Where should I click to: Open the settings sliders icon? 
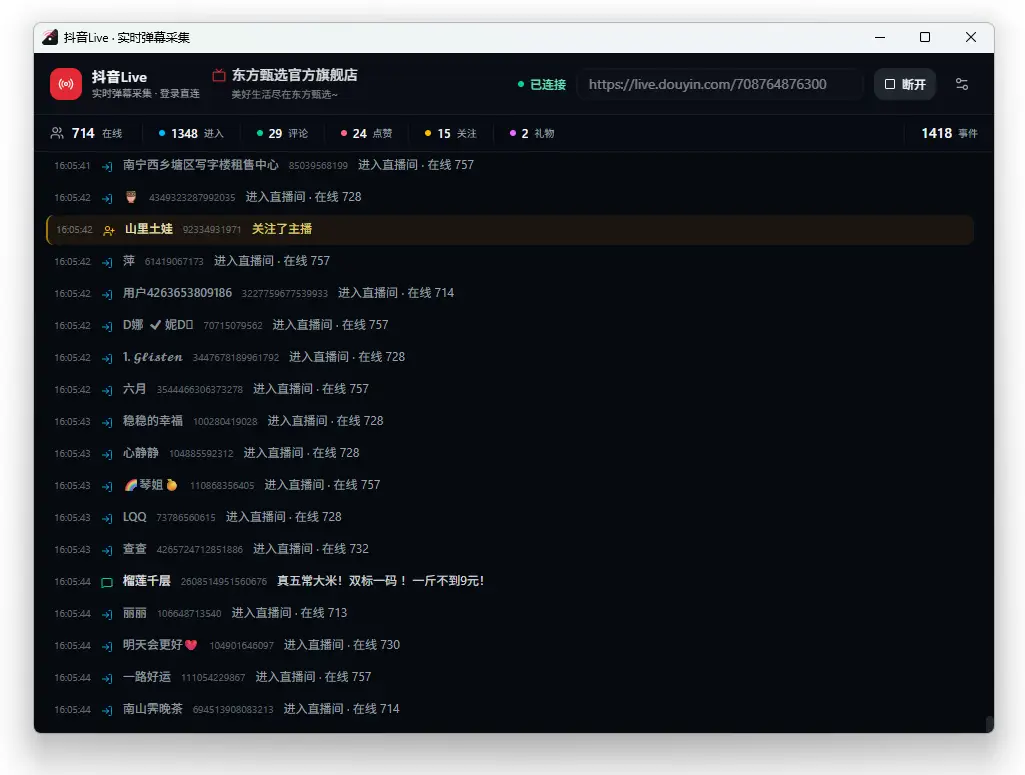[962, 84]
